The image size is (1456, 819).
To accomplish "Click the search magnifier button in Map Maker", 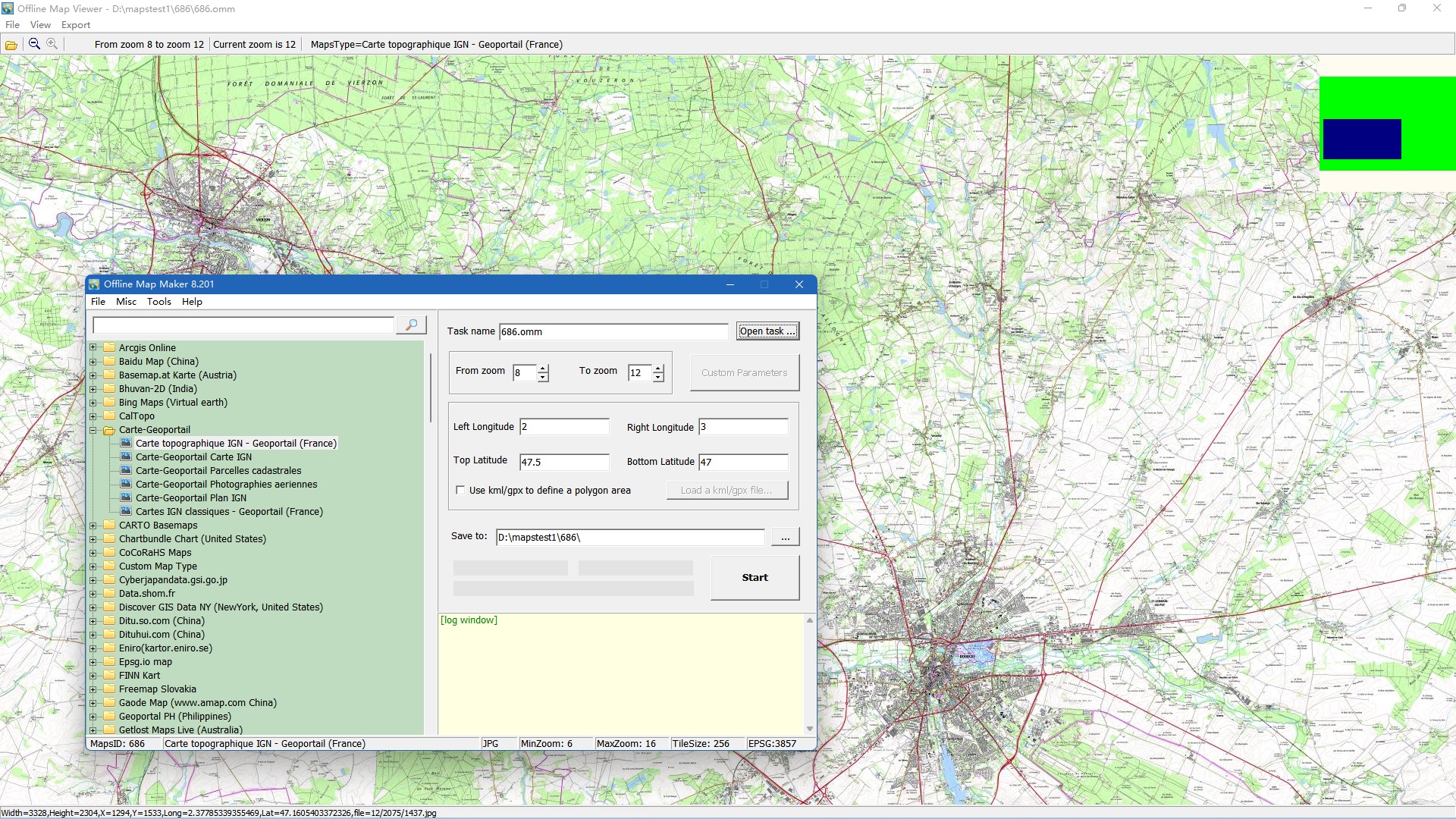I will [411, 325].
